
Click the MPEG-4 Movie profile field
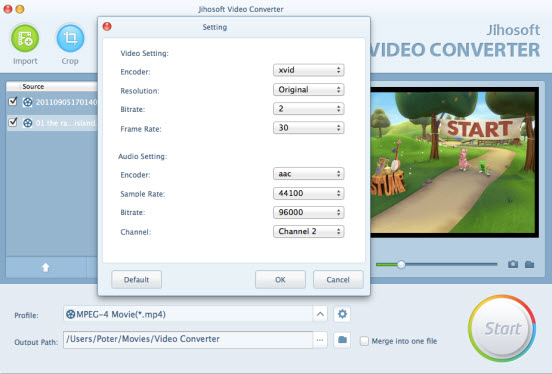pos(188,314)
